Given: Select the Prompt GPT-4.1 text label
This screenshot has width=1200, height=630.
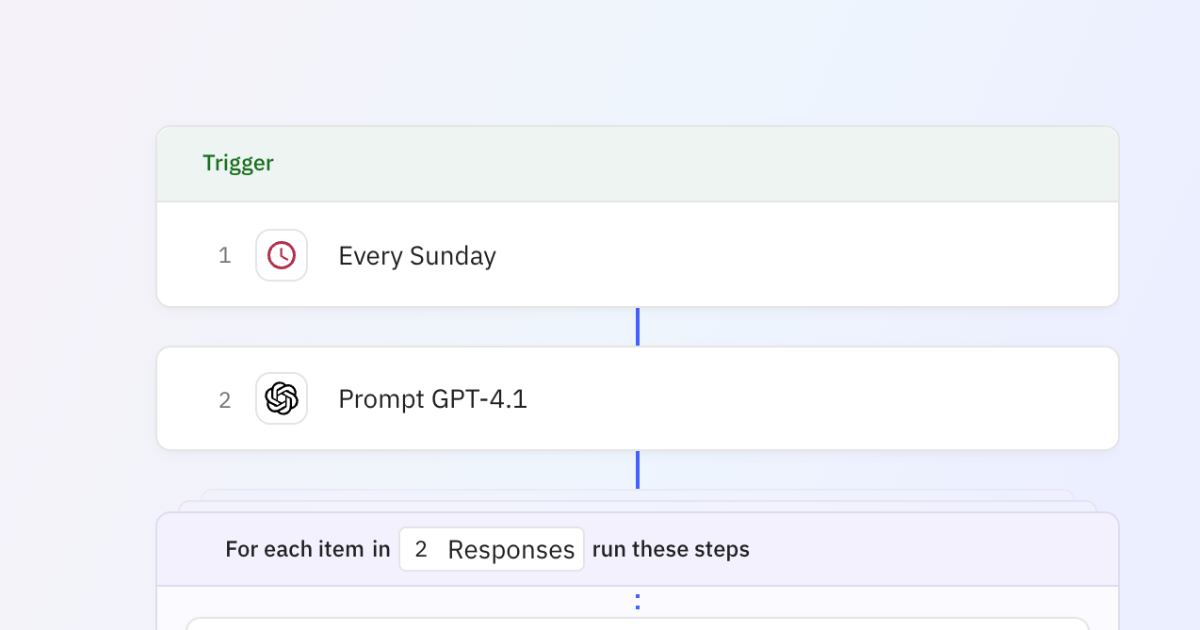Looking at the screenshot, I should pos(433,398).
